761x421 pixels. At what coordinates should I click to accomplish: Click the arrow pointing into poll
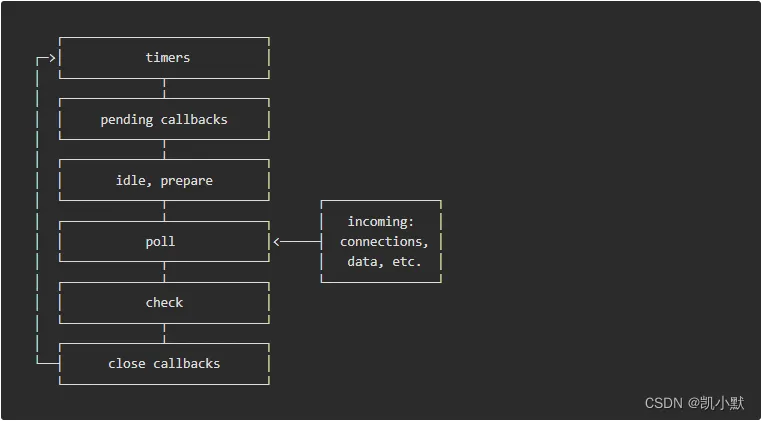pos(279,242)
